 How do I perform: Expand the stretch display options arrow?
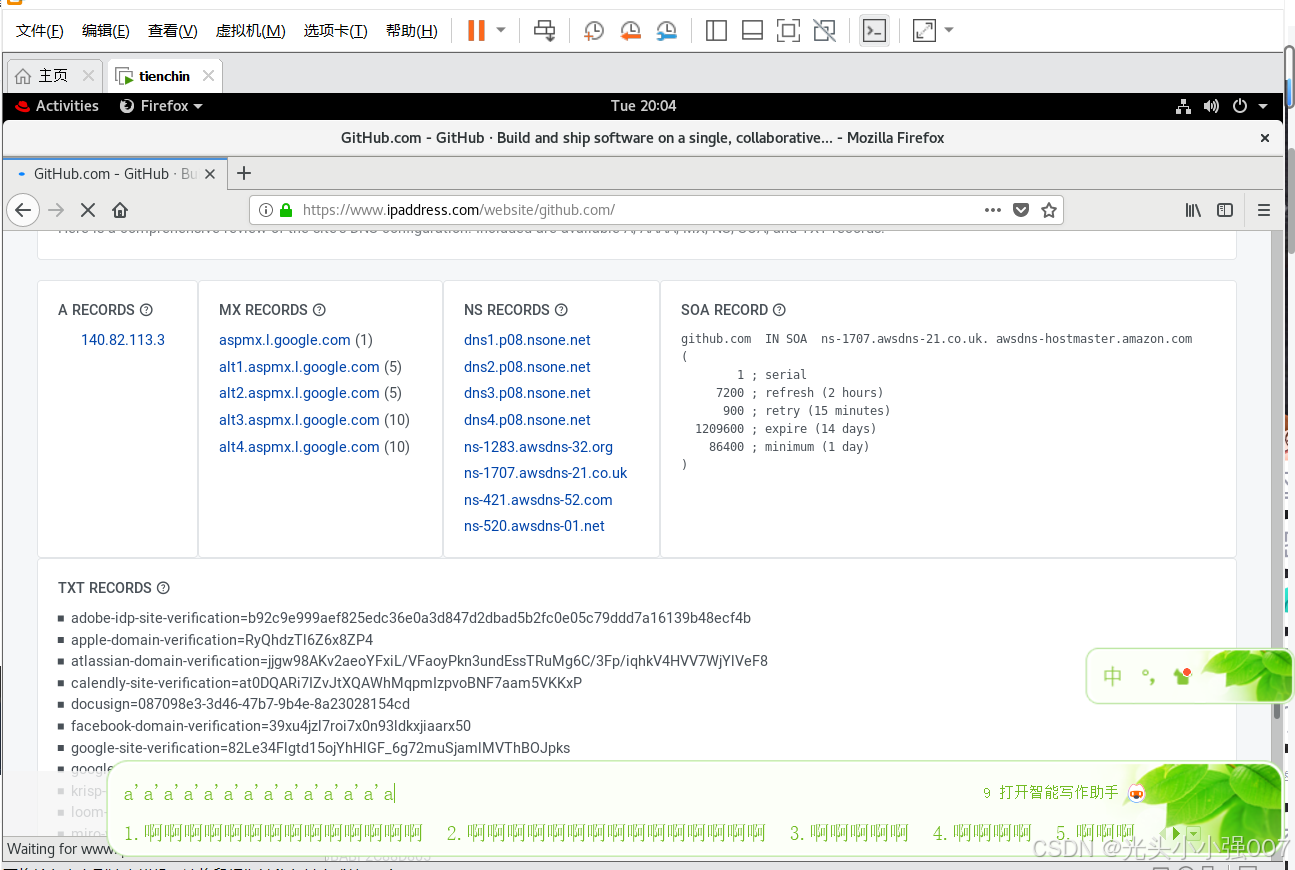(x=949, y=30)
